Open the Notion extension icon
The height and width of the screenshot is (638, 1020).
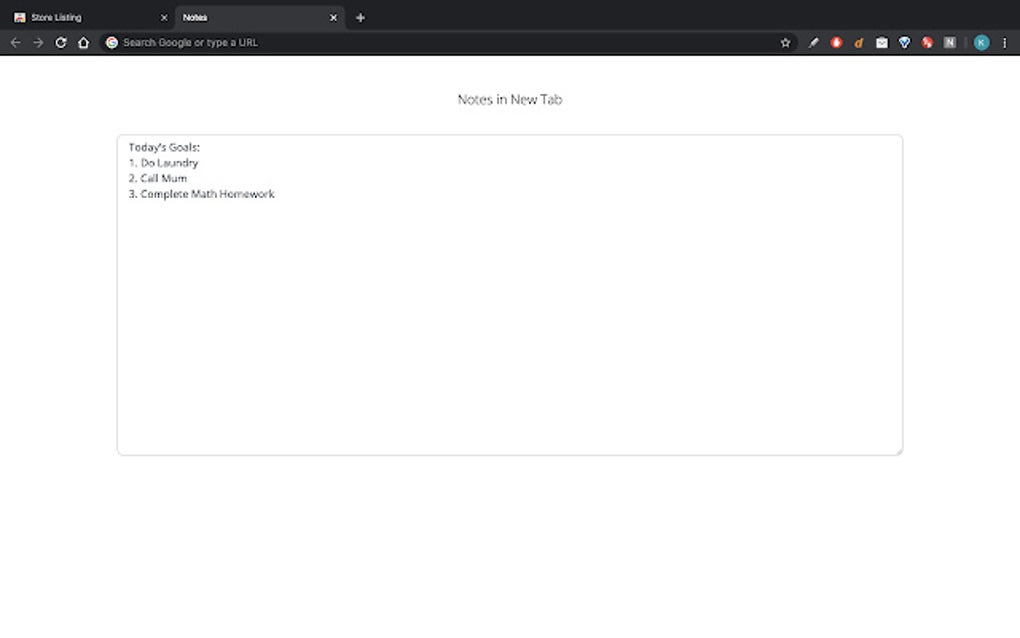949,42
